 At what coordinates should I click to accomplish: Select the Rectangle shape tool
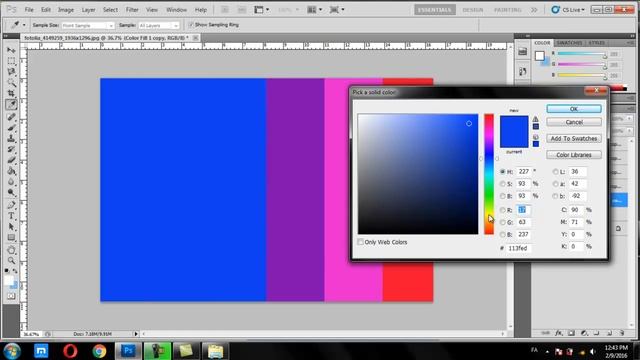tap(11, 238)
